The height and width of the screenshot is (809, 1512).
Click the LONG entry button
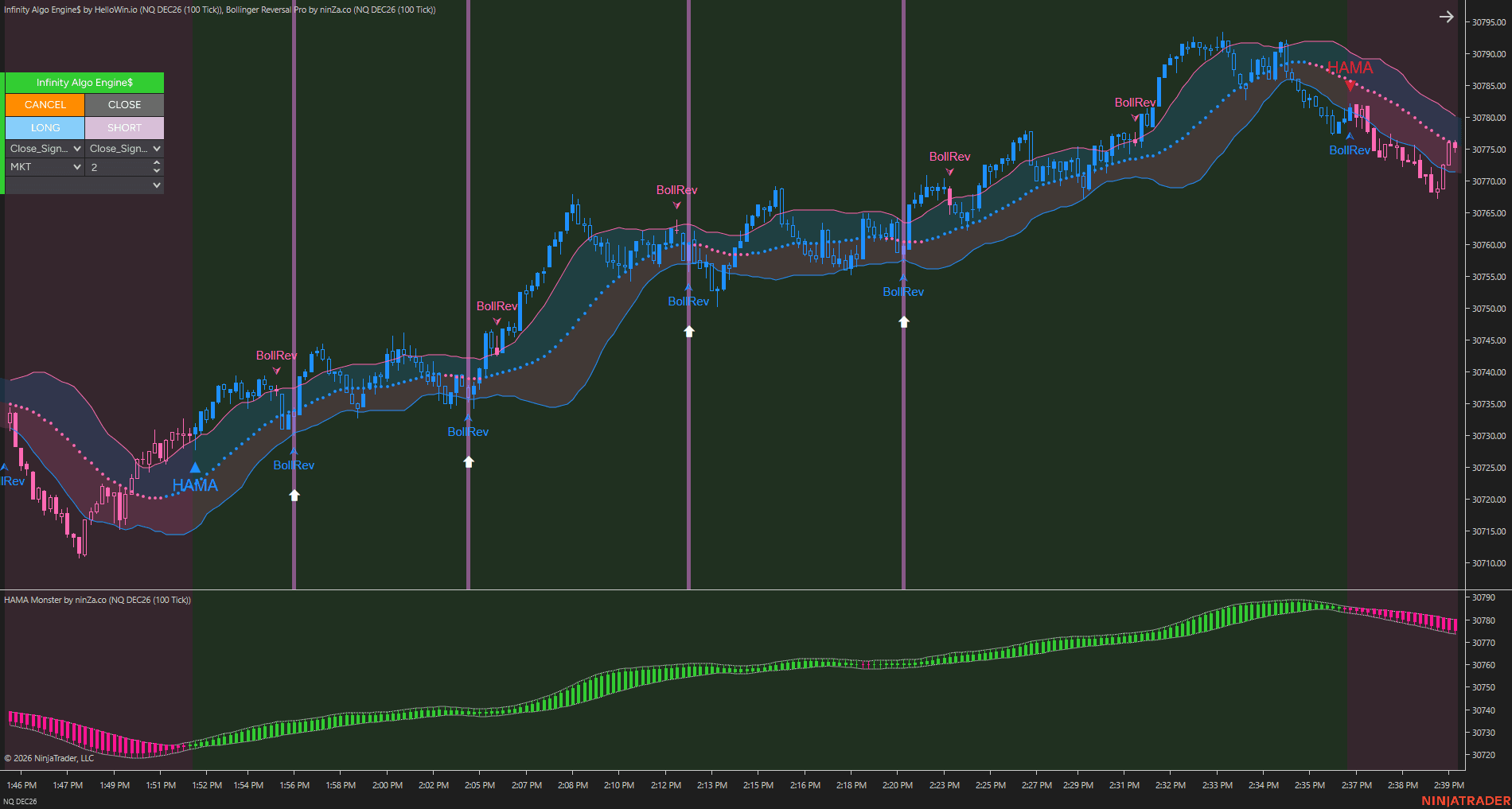pyautogui.click(x=45, y=128)
